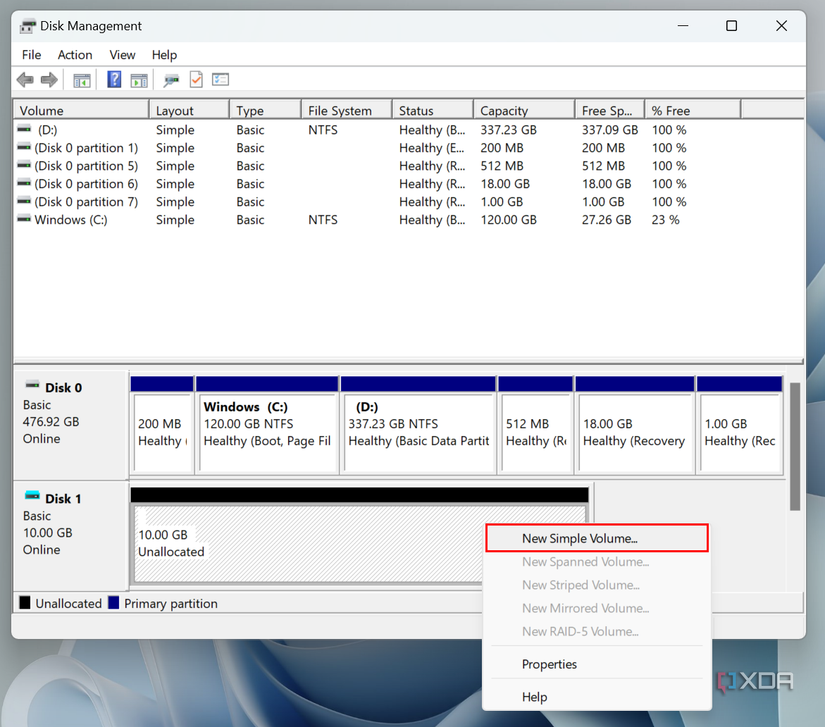Viewport: 825px width, 727px height.
Task: Click the 337.23 GB capacity cell
Action: [508, 130]
